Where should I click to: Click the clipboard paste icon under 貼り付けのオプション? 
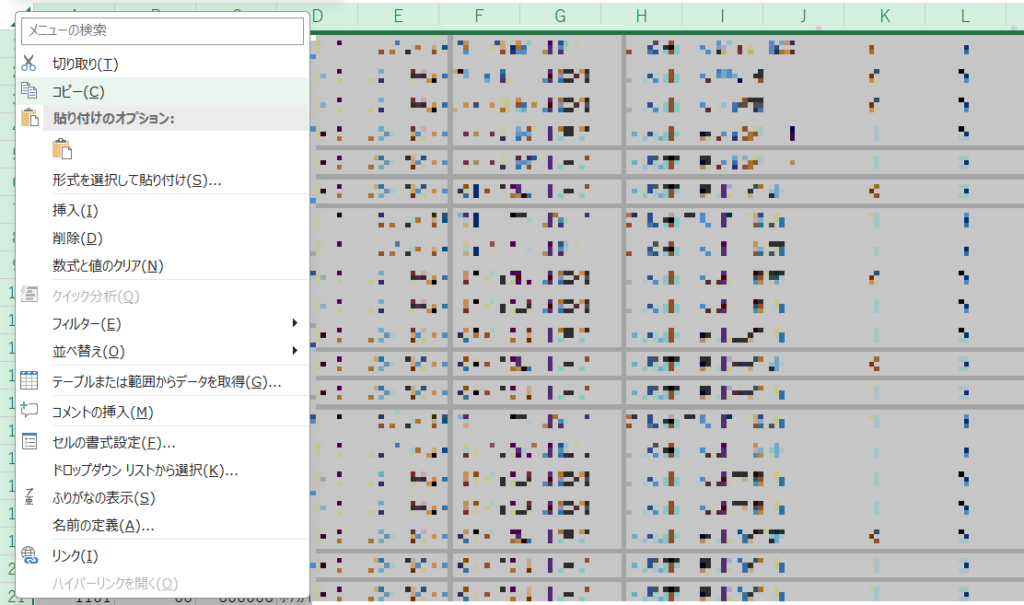pos(63,149)
